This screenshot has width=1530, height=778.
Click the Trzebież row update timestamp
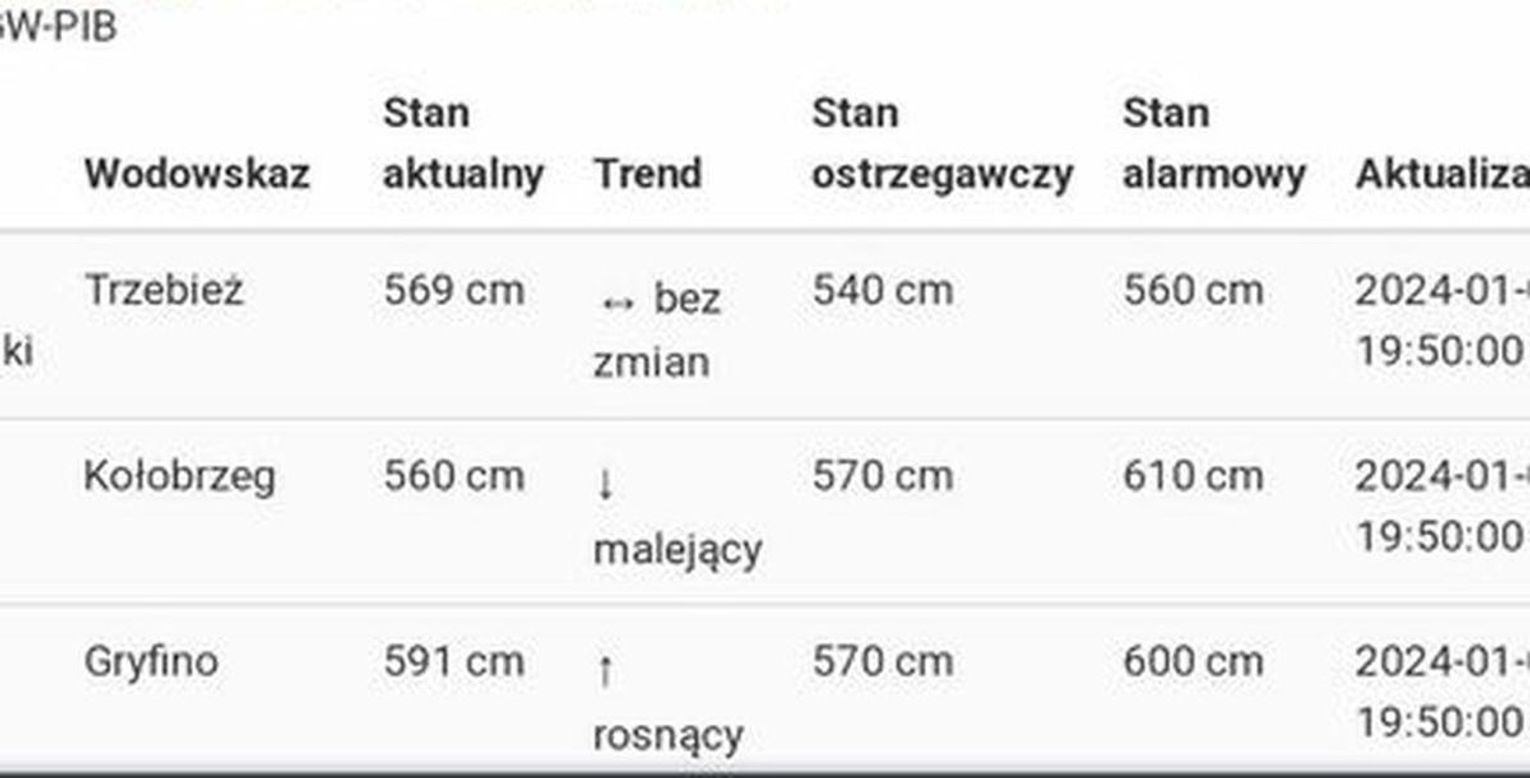(1440, 321)
